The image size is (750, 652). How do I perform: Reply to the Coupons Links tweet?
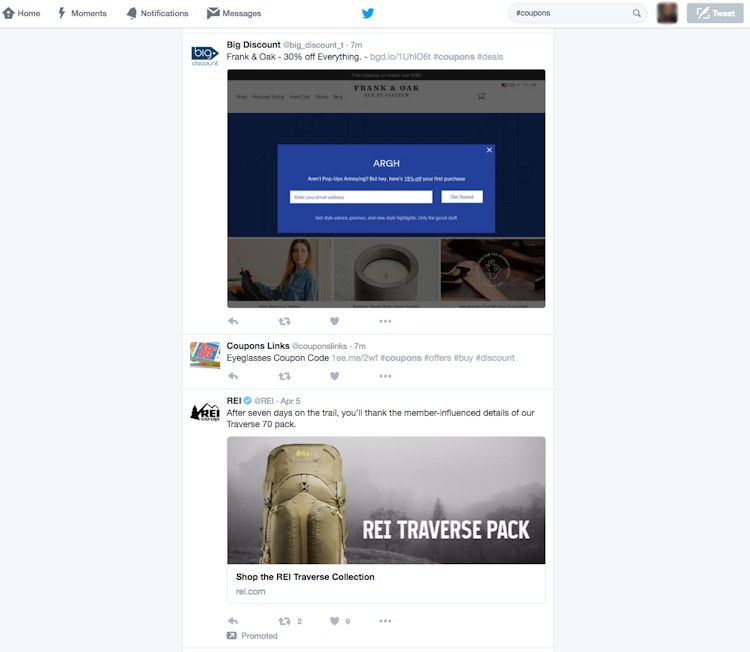tap(233, 376)
